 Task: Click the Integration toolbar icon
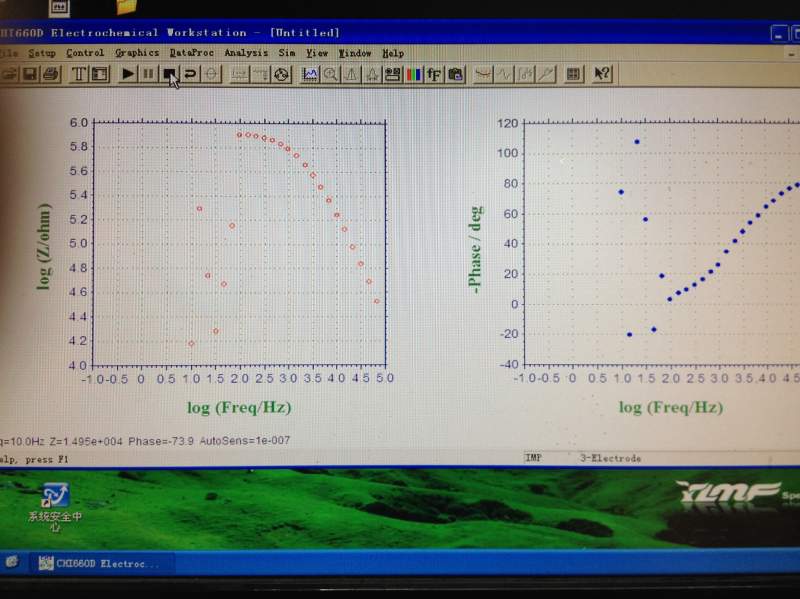click(x=524, y=74)
